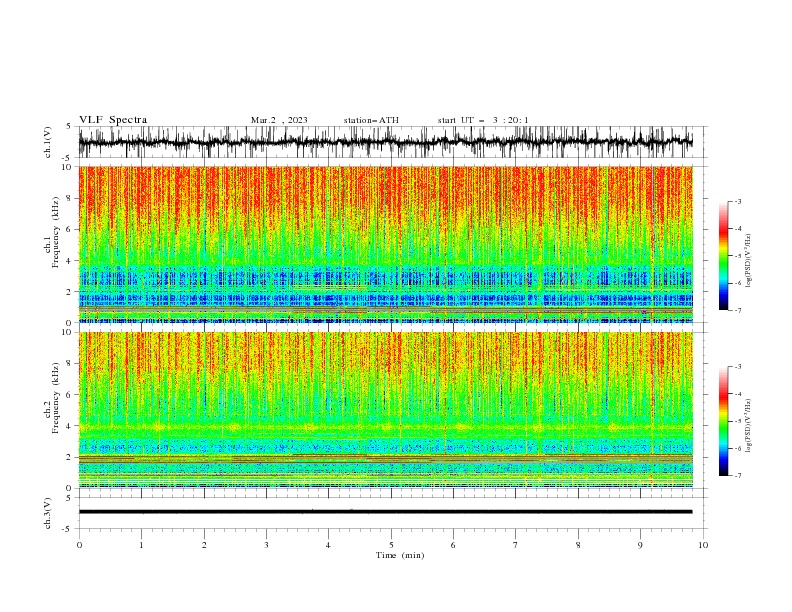Click the "-7" label on ch.2 colorbar
This screenshot has height=612, width=792.
tap(738, 475)
